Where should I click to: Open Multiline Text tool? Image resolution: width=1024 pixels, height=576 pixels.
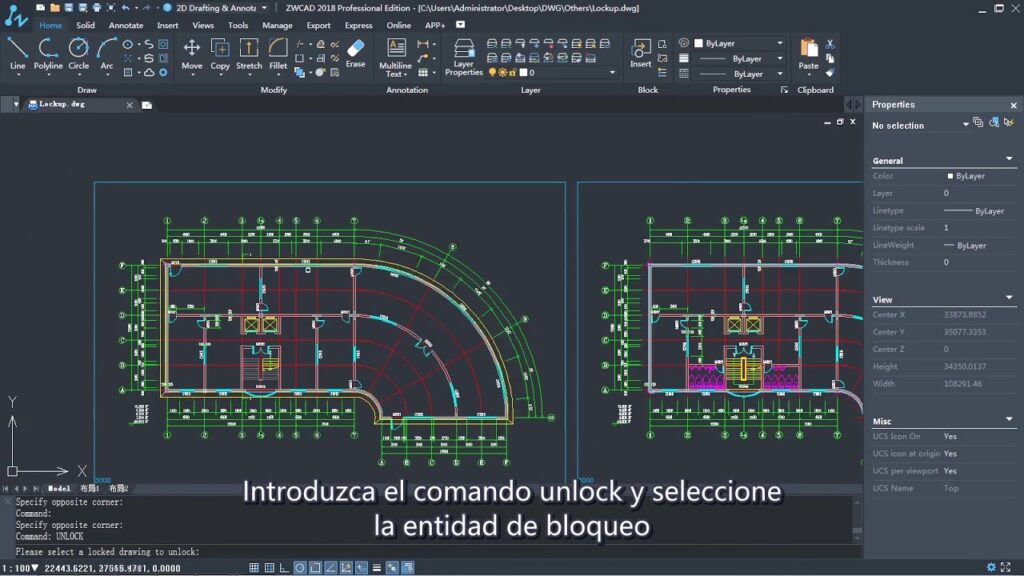395,57
